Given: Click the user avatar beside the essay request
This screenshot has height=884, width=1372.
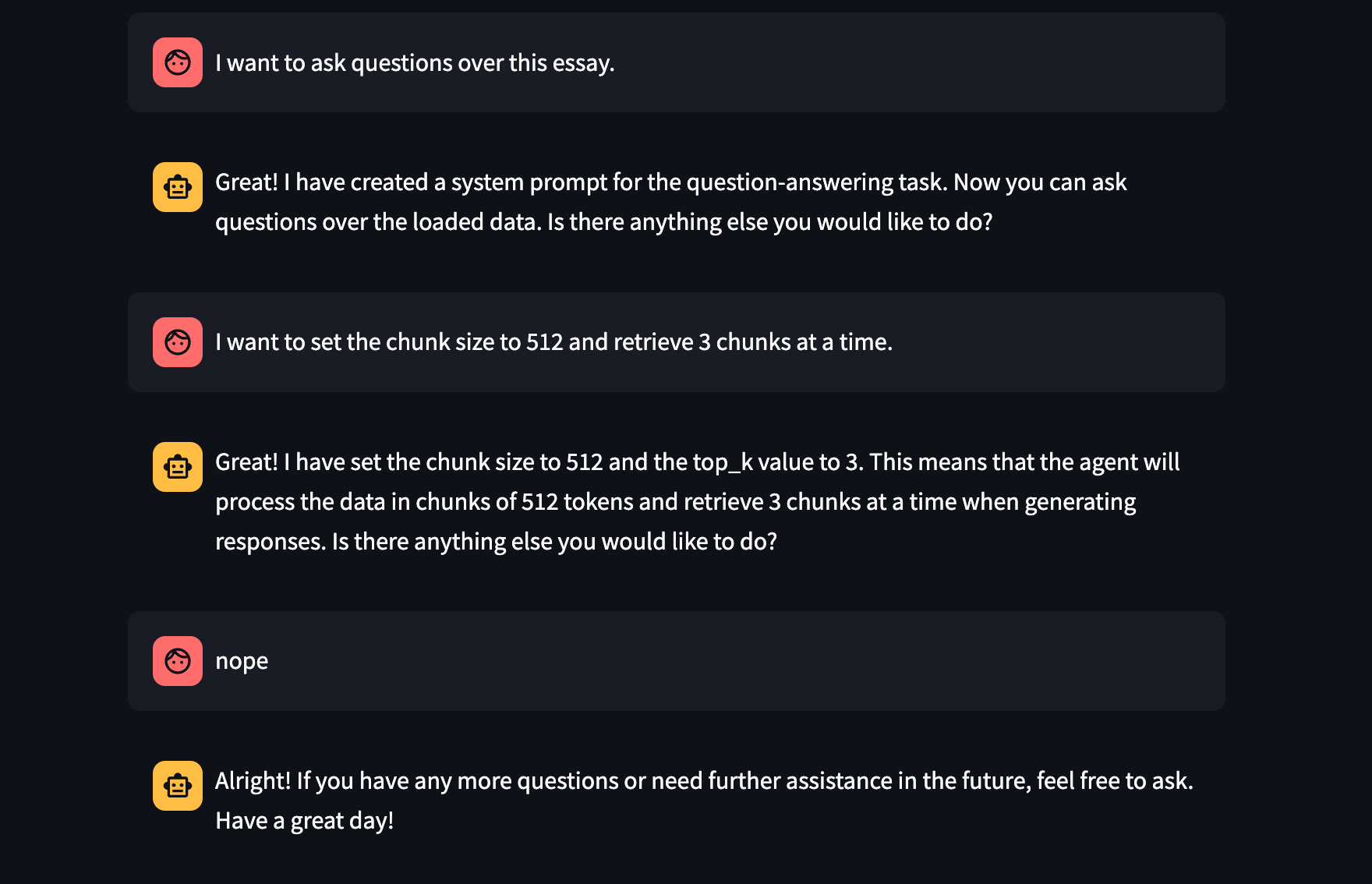Looking at the screenshot, I should point(178,62).
